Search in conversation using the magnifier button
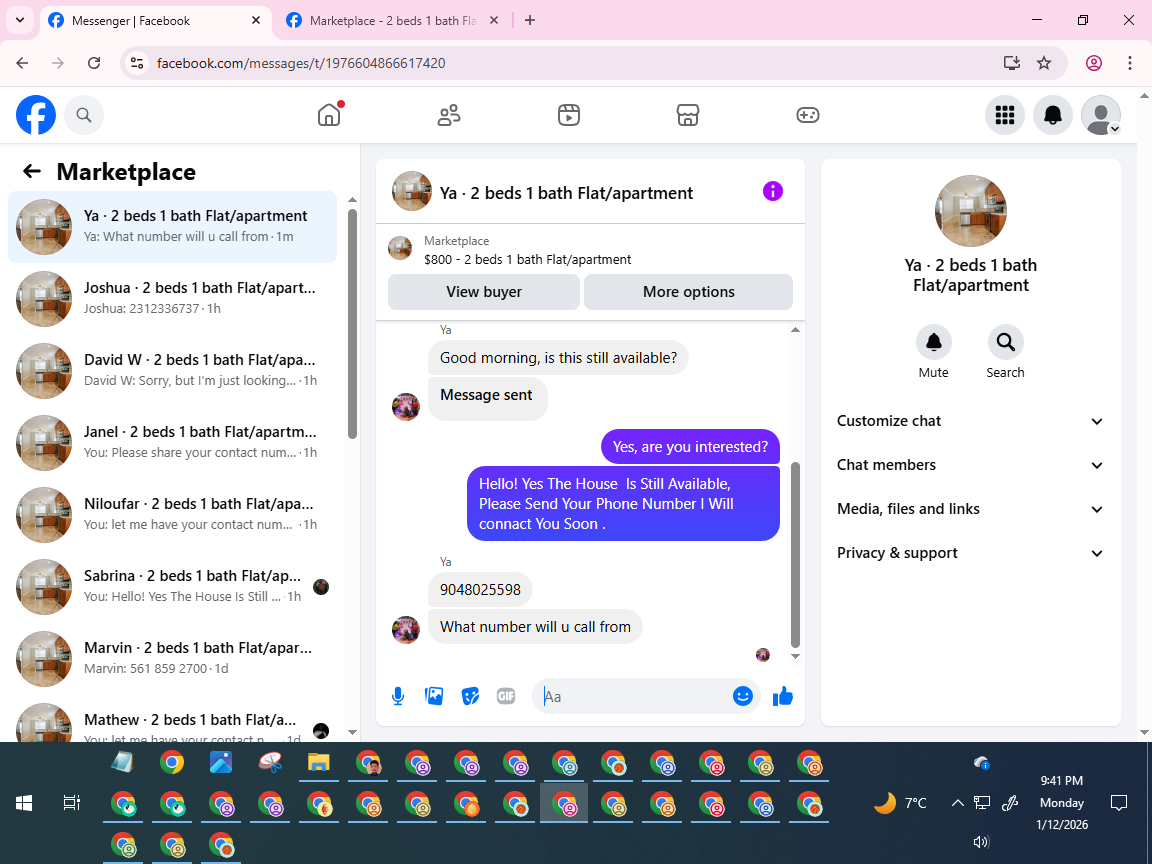 pyautogui.click(x=1005, y=342)
